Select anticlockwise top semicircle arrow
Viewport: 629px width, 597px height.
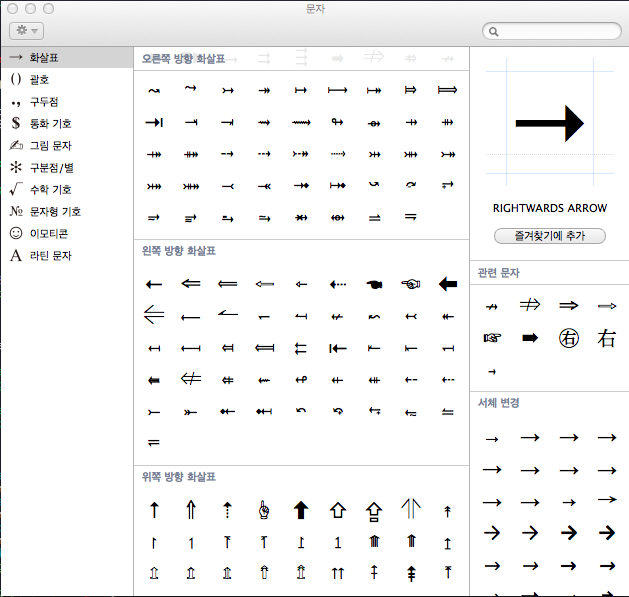[x=301, y=410]
